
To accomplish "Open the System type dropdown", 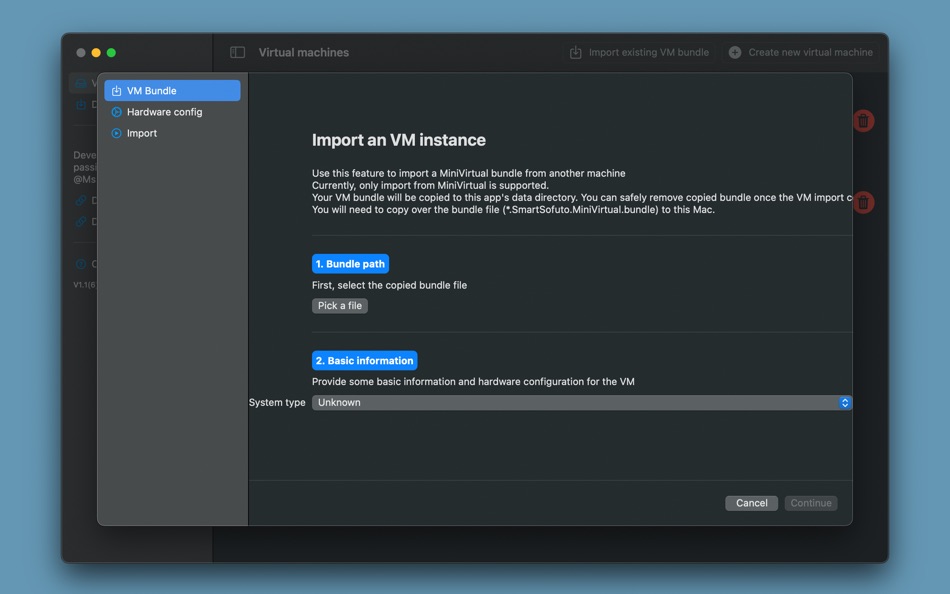I will coord(582,402).
